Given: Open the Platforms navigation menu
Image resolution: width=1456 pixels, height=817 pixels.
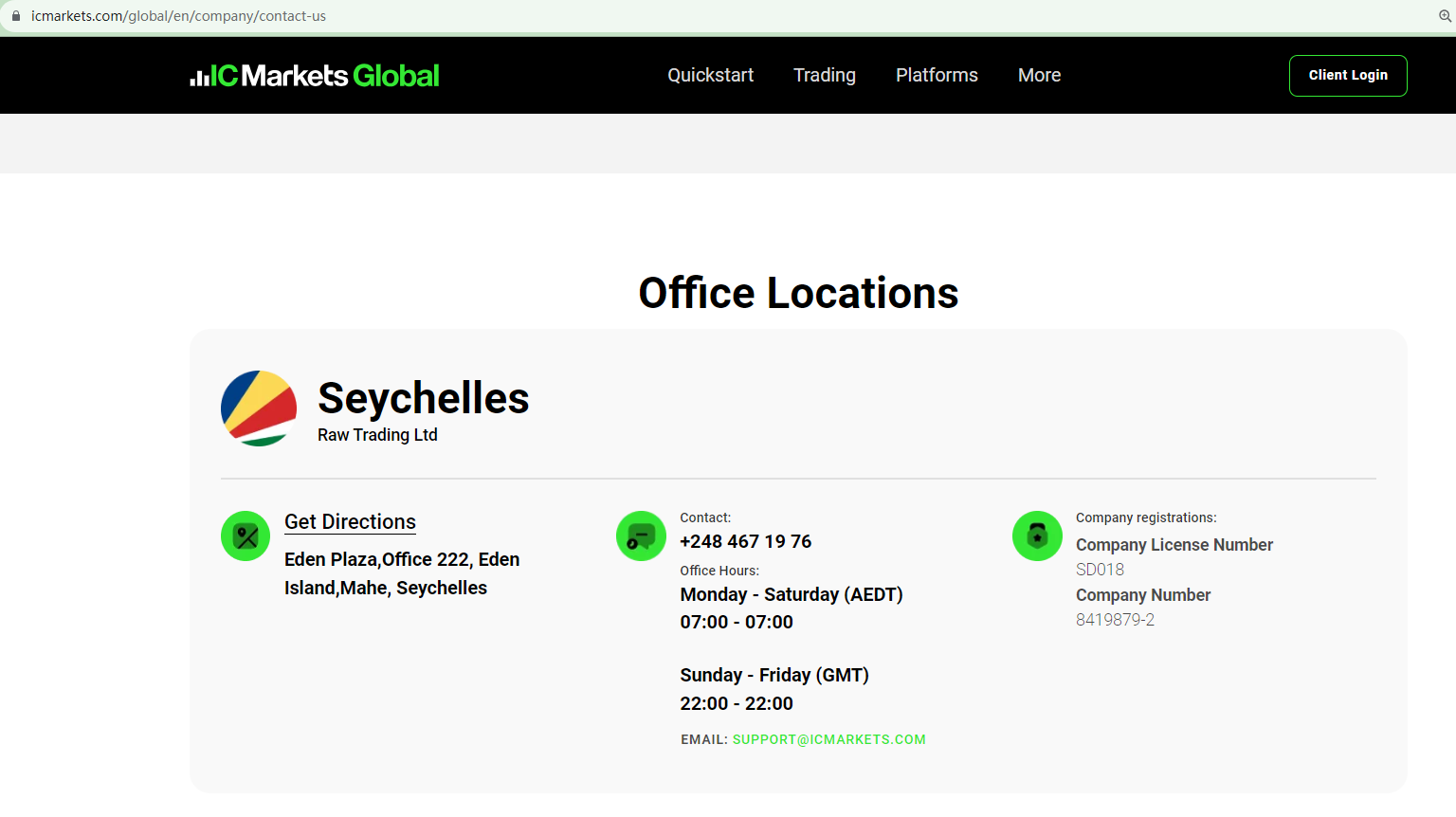Looking at the screenshot, I should coord(937,76).
